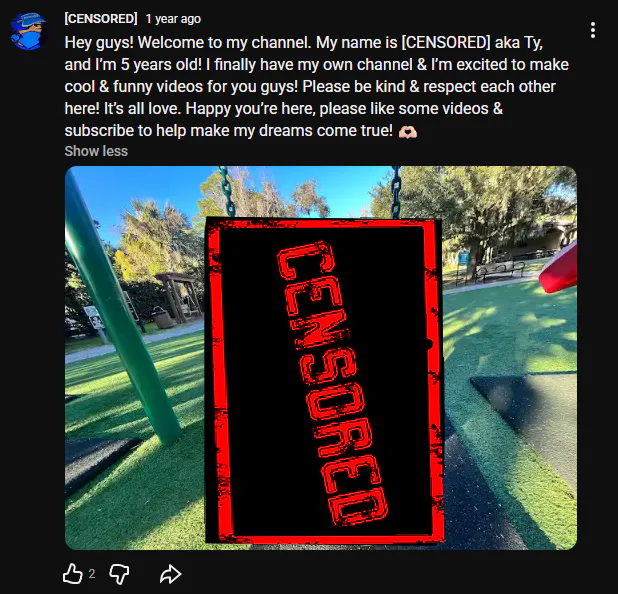618x594 pixels.
Task: Open the three-dot post options menu
Action: 593,30
